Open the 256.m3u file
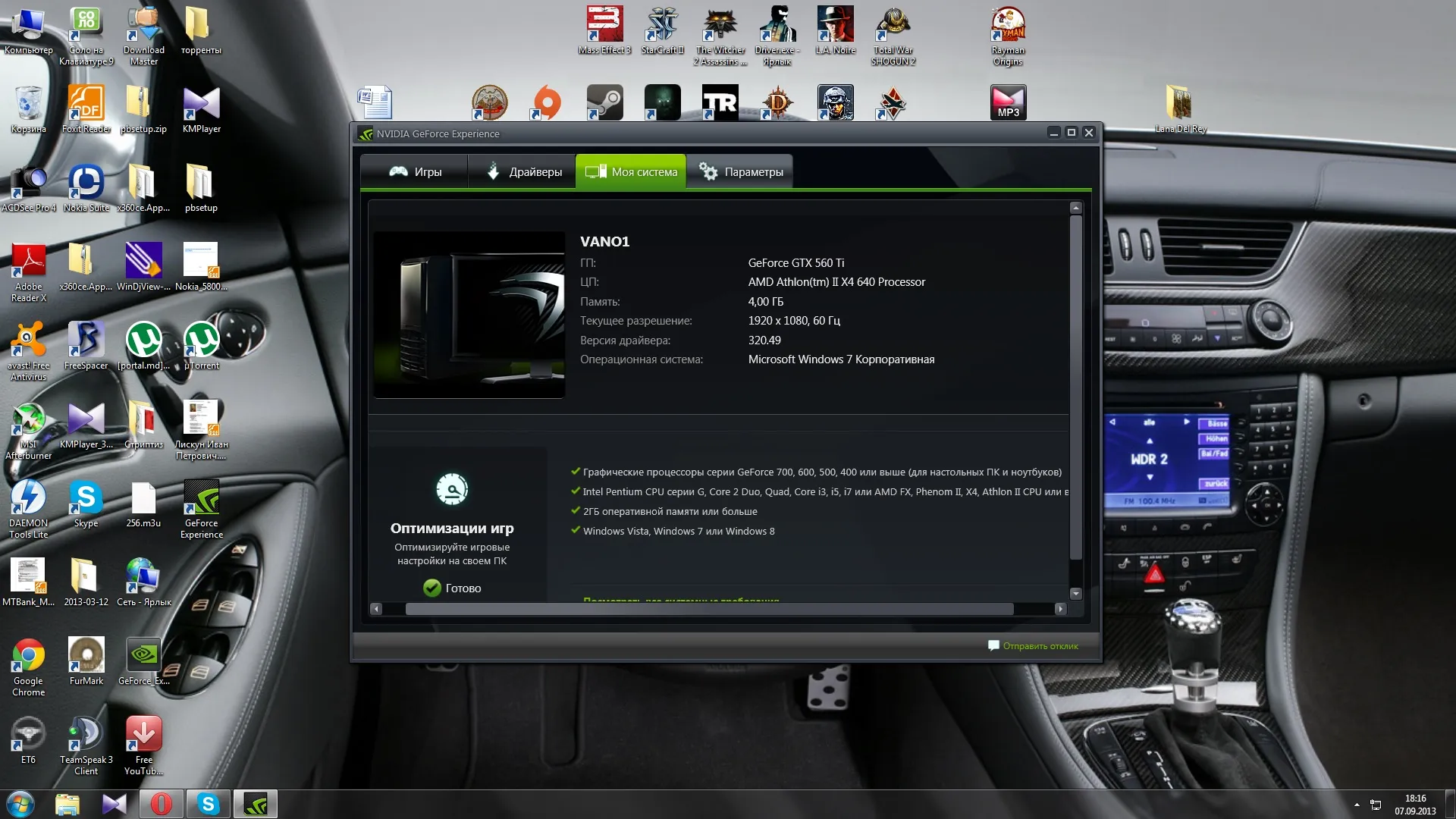The height and width of the screenshot is (819, 1456). 143,504
